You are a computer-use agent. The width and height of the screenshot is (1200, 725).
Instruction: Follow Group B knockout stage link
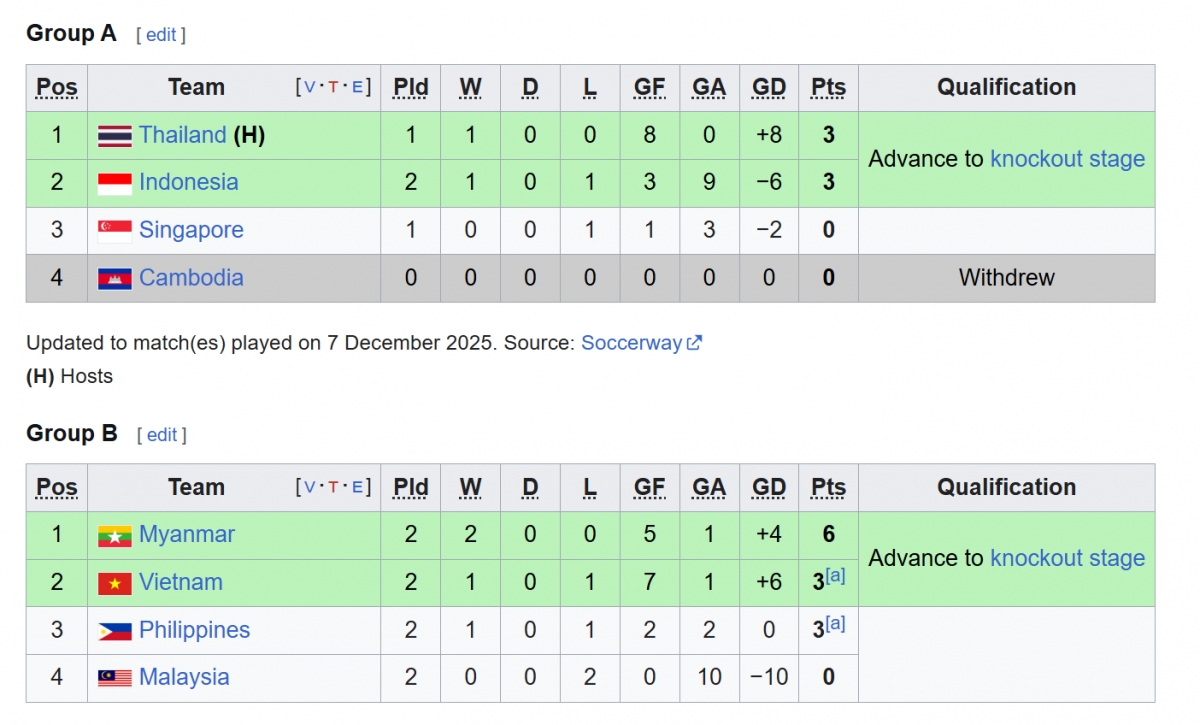[1067, 559]
